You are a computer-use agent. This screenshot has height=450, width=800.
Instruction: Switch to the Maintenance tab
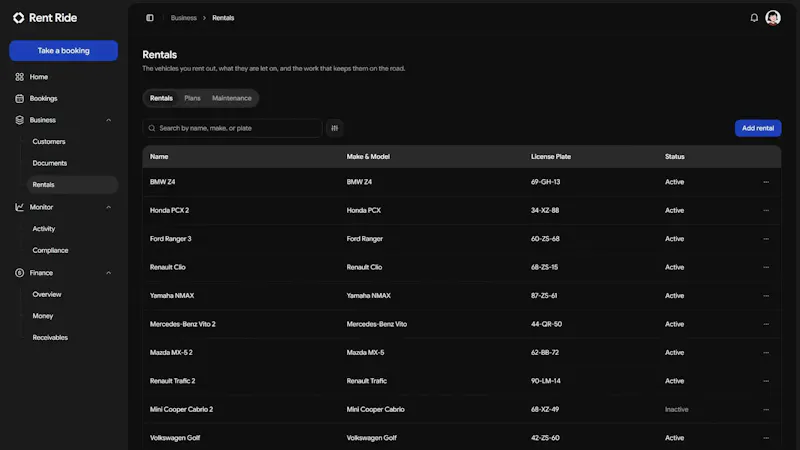(x=232, y=98)
